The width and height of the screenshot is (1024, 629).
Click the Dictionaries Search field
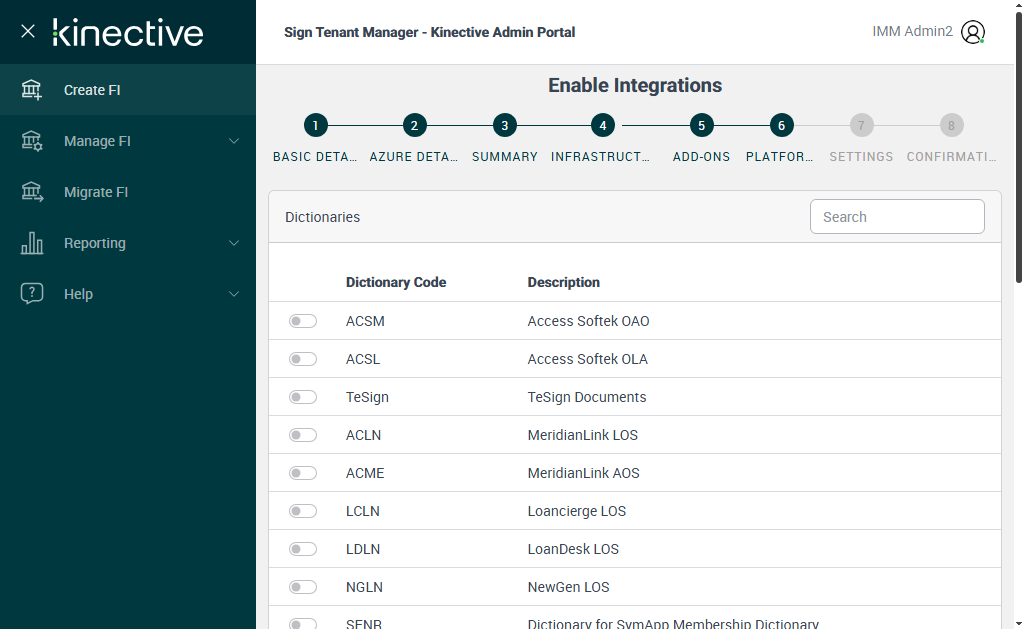coord(897,217)
